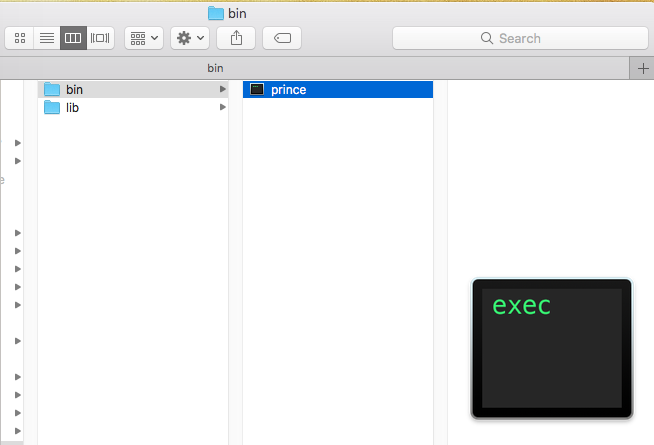Select column view mode
The width and height of the screenshot is (654, 445).
coord(73,38)
